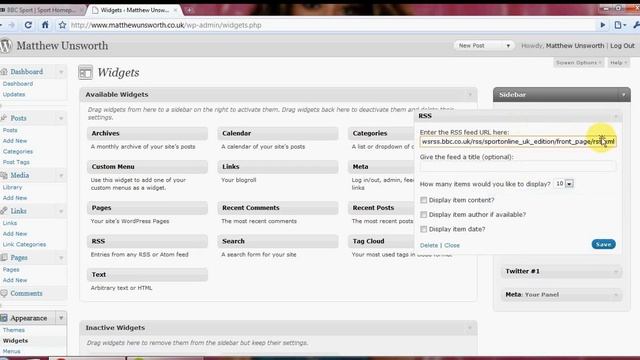Open the browser page menu icon

[x=619, y=25]
